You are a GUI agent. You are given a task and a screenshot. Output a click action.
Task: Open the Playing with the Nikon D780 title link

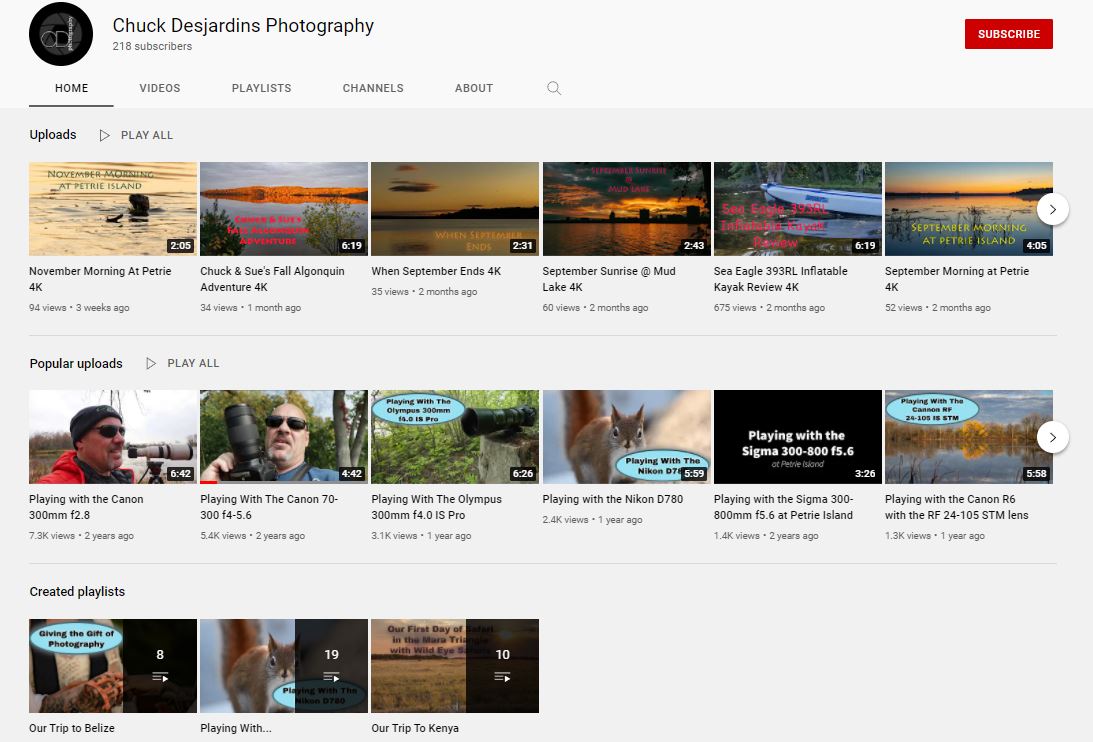(x=612, y=499)
